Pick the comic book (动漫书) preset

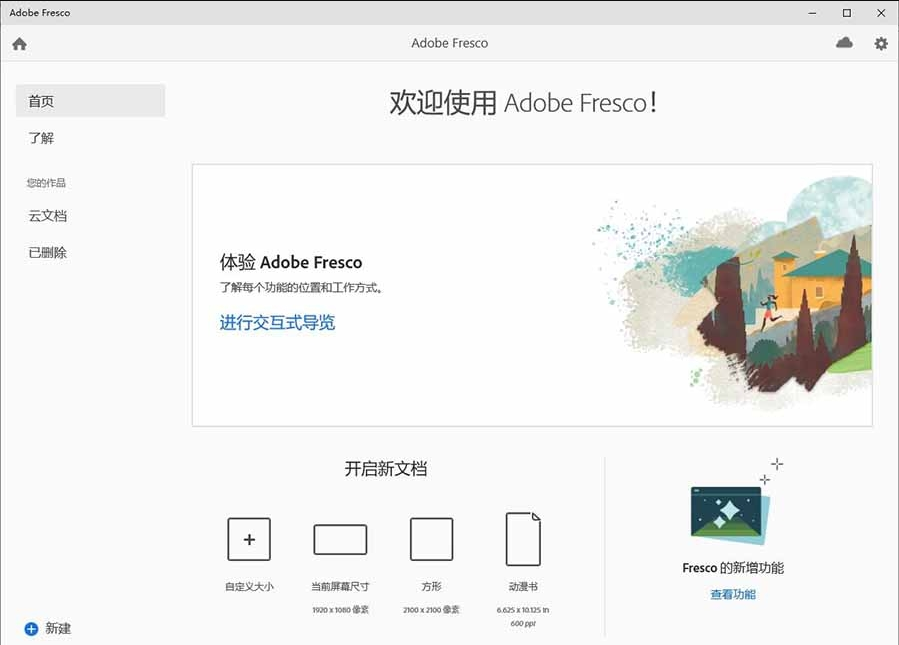click(523, 539)
